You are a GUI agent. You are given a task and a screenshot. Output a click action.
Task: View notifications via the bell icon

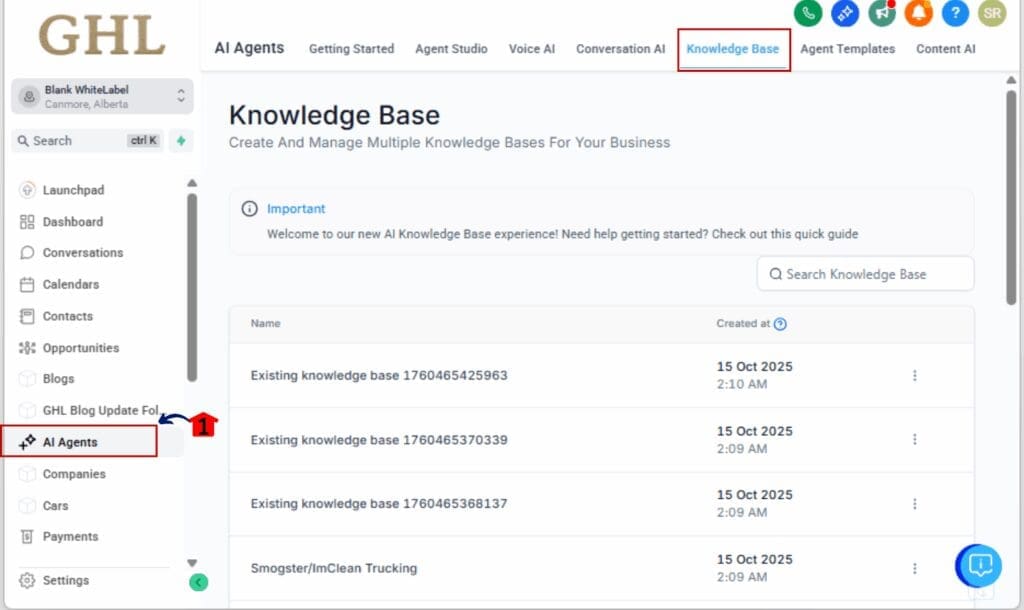(919, 15)
